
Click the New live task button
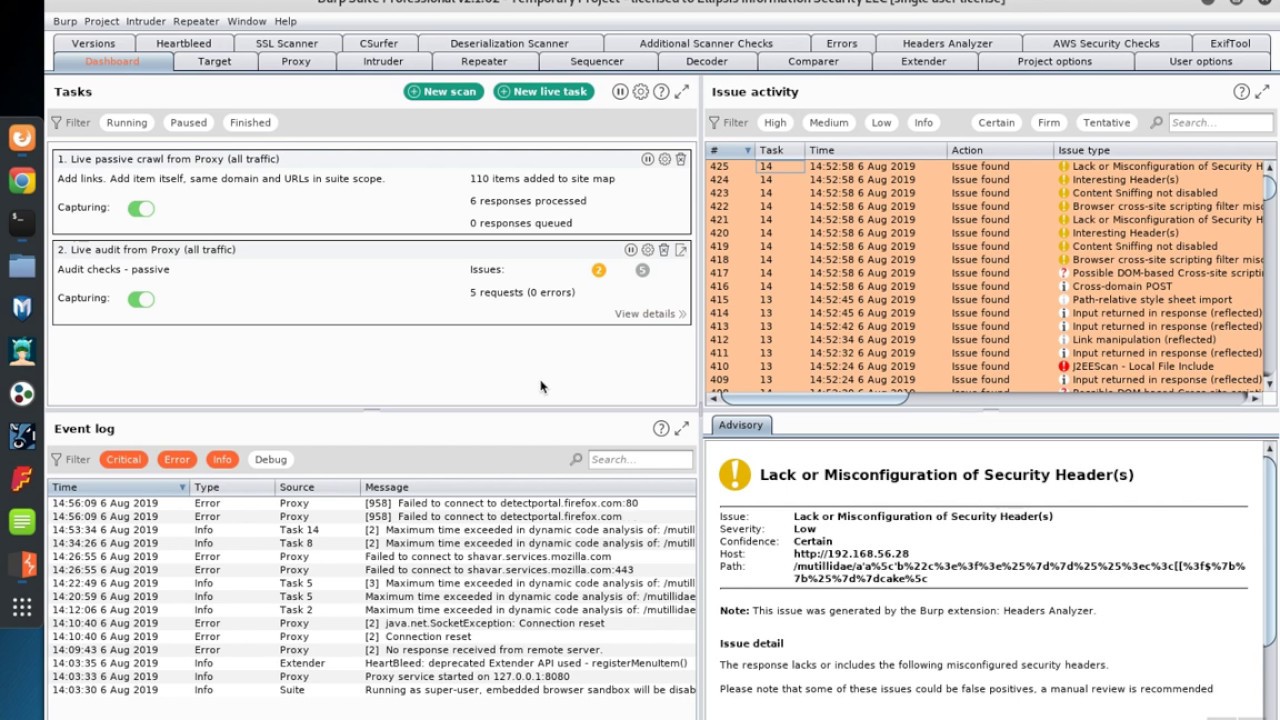[x=543, y=92]
